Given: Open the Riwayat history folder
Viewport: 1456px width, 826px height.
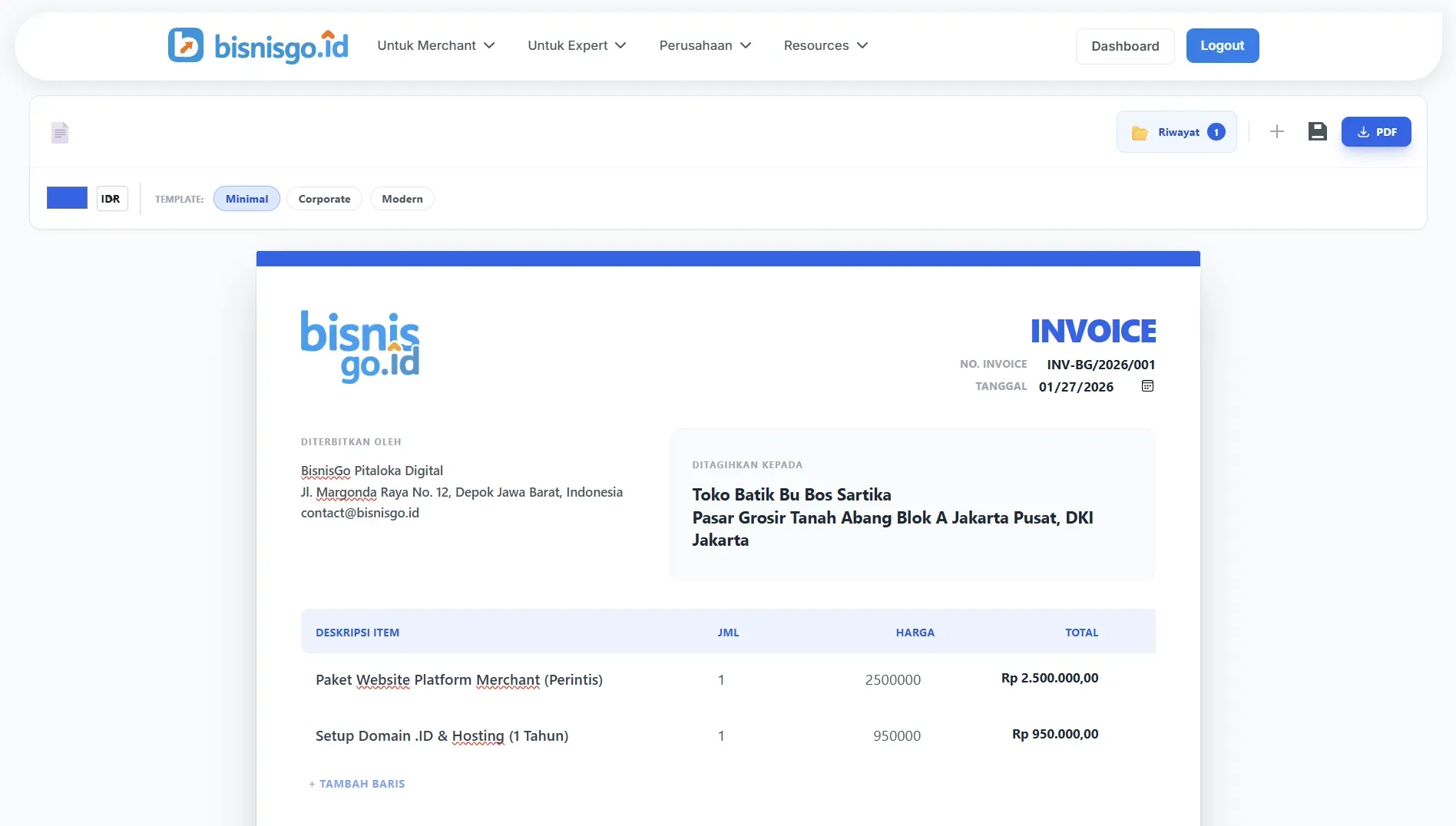Looking at the screenshot, I should [1176, 132].
